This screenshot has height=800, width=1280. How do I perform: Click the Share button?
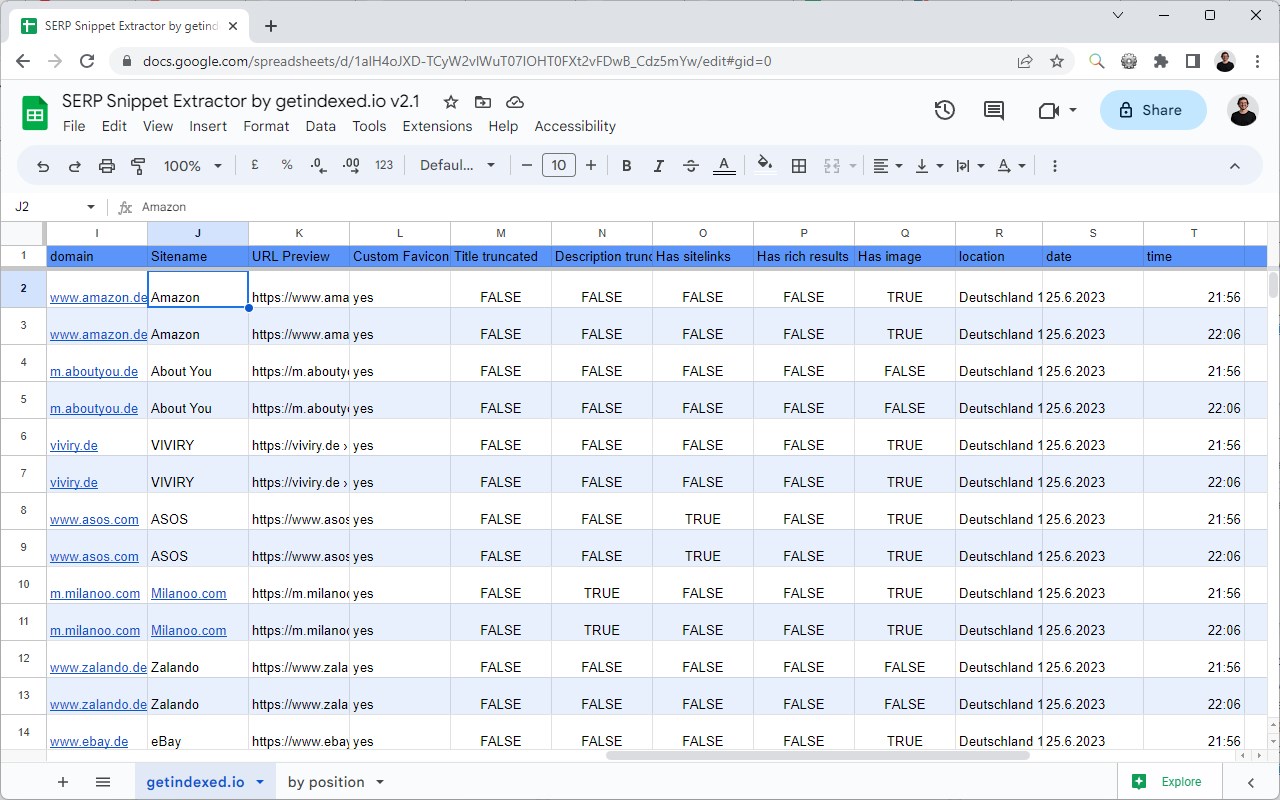pyautogui.click(x=1151, y=110)
